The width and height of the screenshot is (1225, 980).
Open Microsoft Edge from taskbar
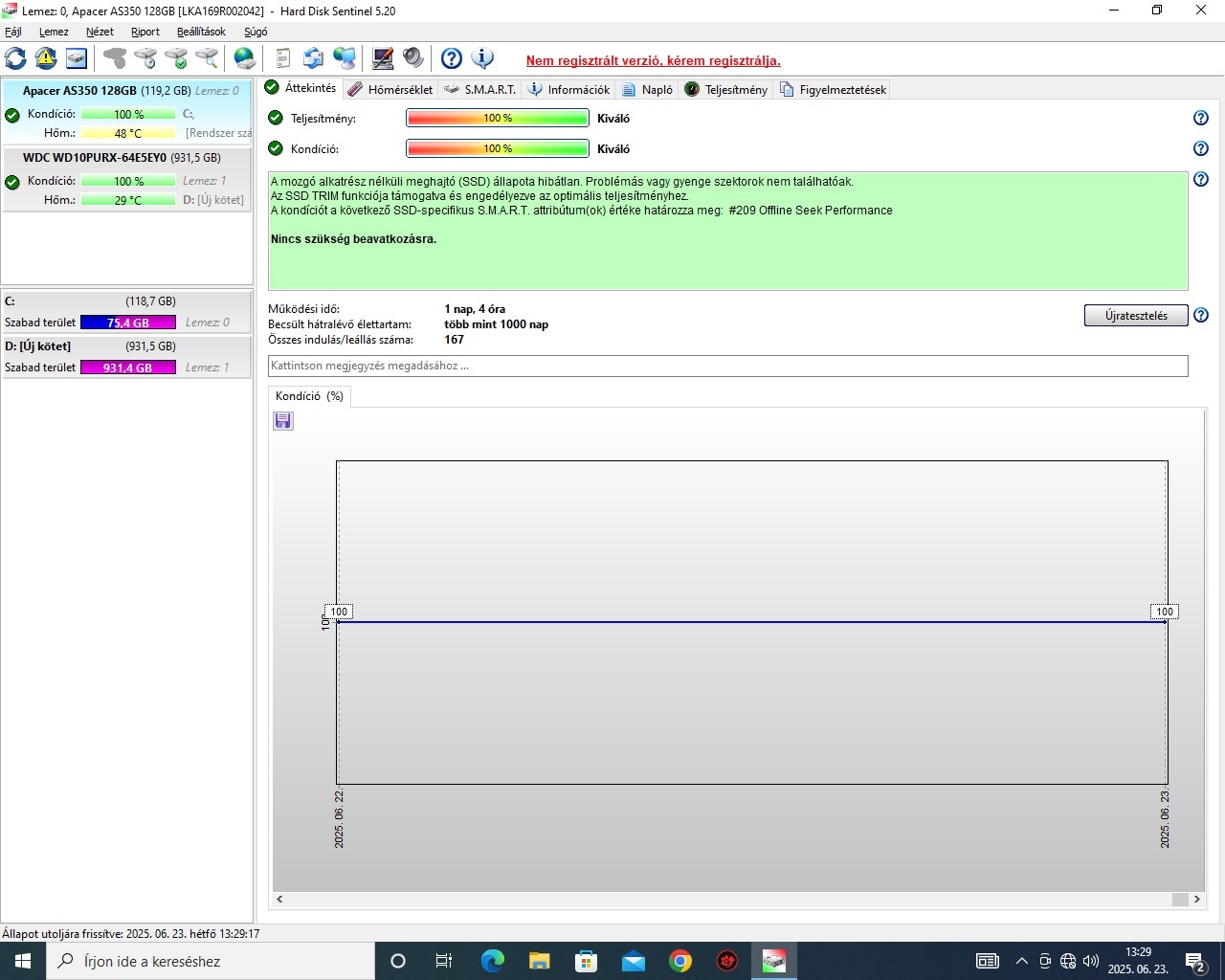(x=493, y=961)
